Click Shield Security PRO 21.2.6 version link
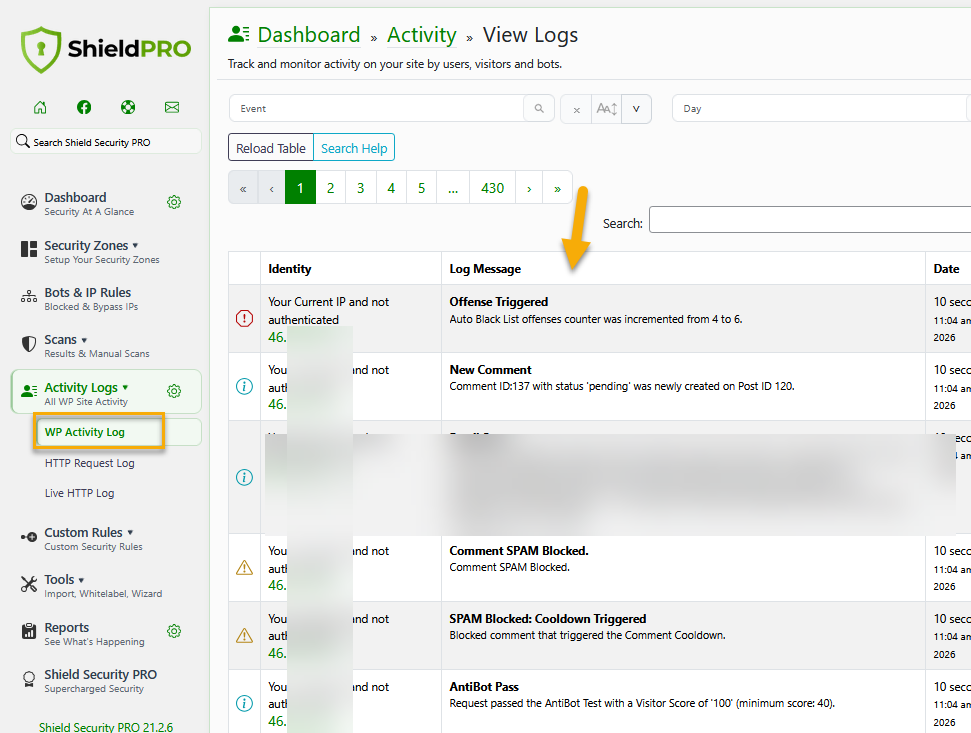 coord(106,727)
